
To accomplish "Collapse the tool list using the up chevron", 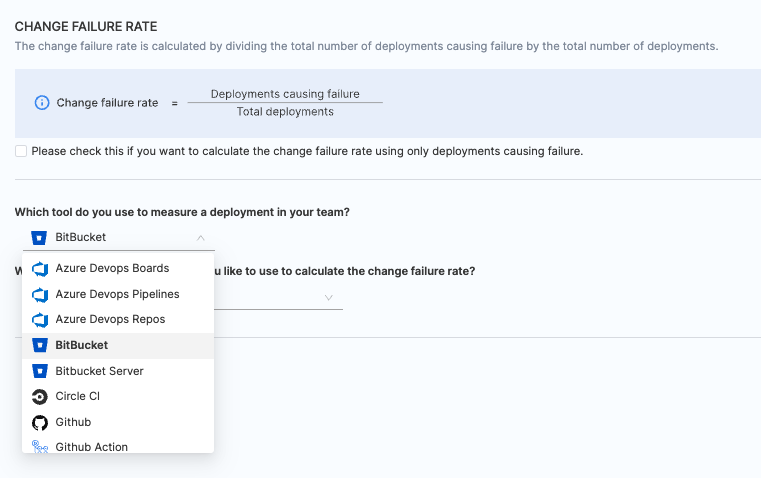I will click(201, 238).
